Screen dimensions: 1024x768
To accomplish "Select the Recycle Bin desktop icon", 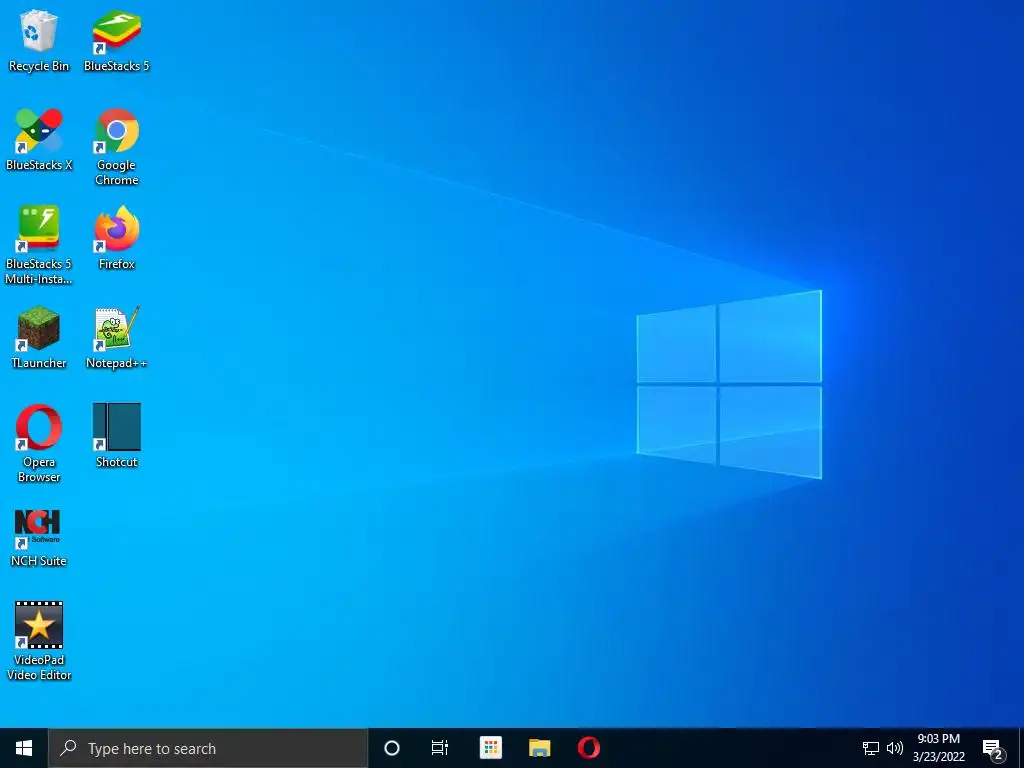I will click(x=39, y=40).
